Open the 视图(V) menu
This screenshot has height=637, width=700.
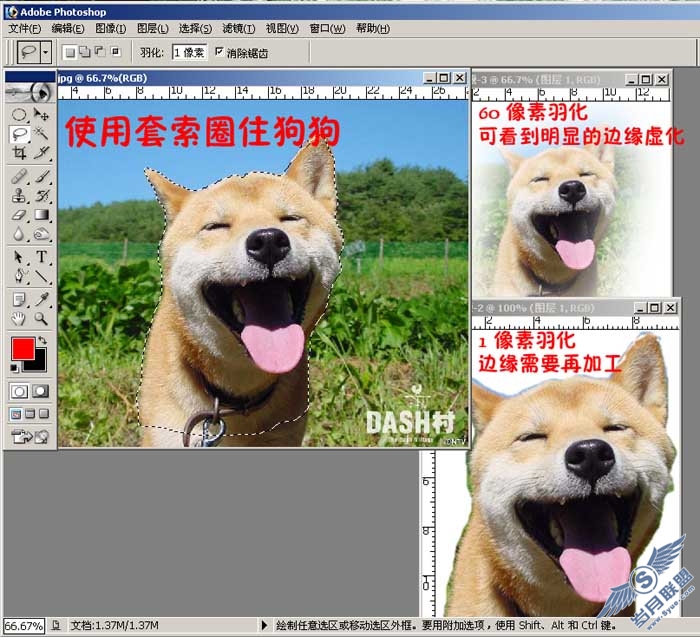tap(282, 29)
